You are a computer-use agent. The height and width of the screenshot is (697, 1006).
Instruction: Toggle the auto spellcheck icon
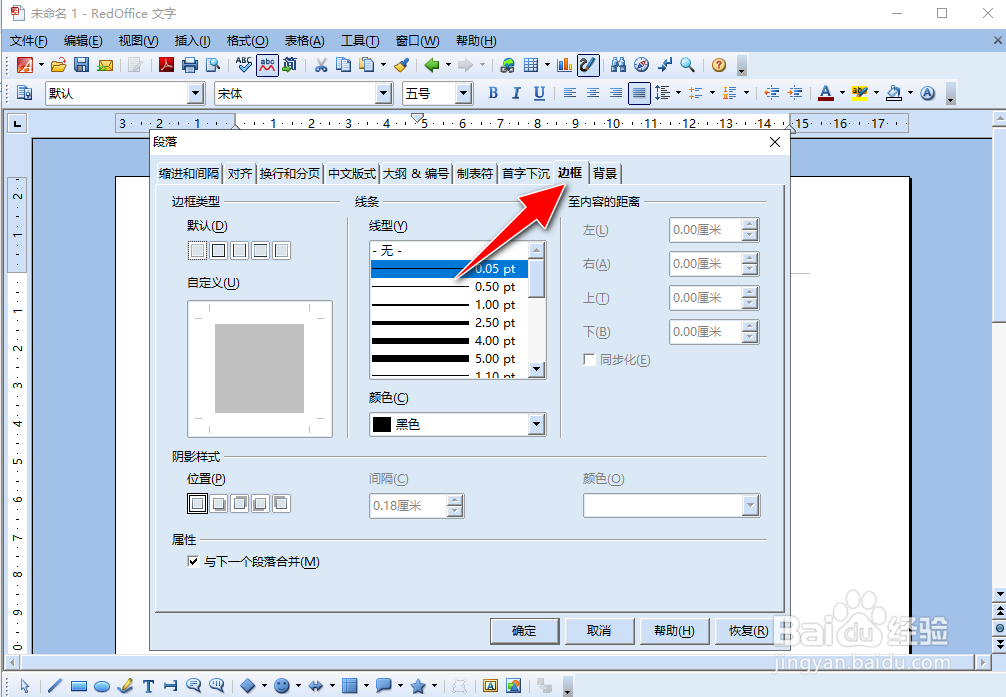(x=268, y=65)
